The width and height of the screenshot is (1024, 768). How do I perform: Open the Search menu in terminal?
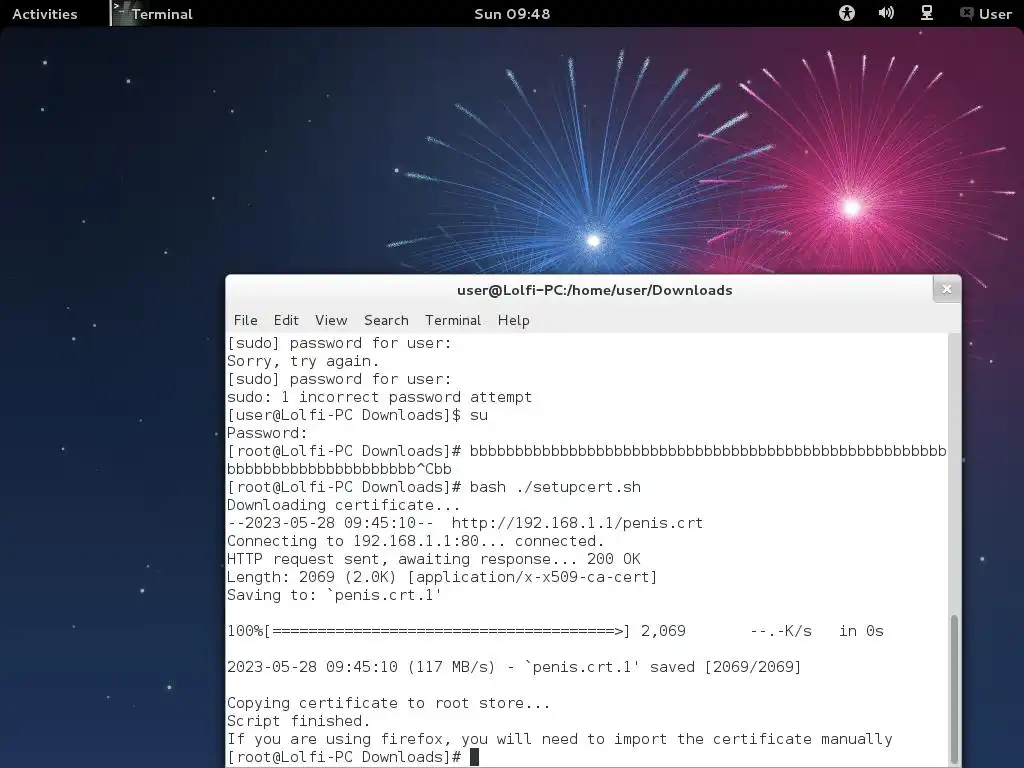pos(386,320)
